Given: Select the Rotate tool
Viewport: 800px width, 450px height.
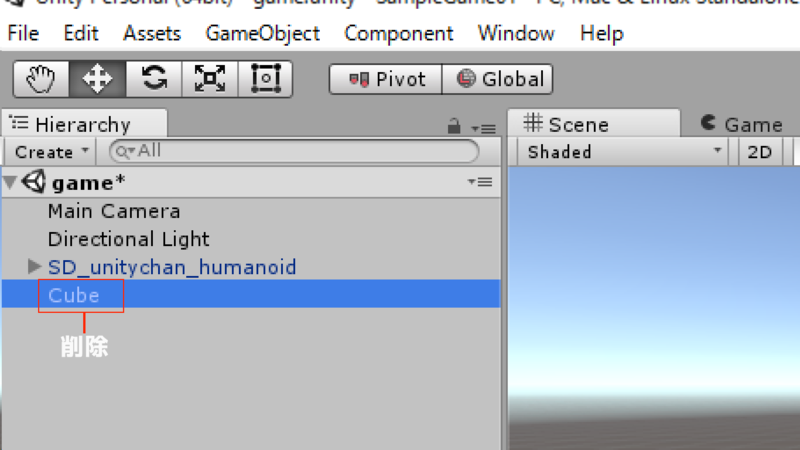Looking at the screenshot, I should (x=154, y=79).
